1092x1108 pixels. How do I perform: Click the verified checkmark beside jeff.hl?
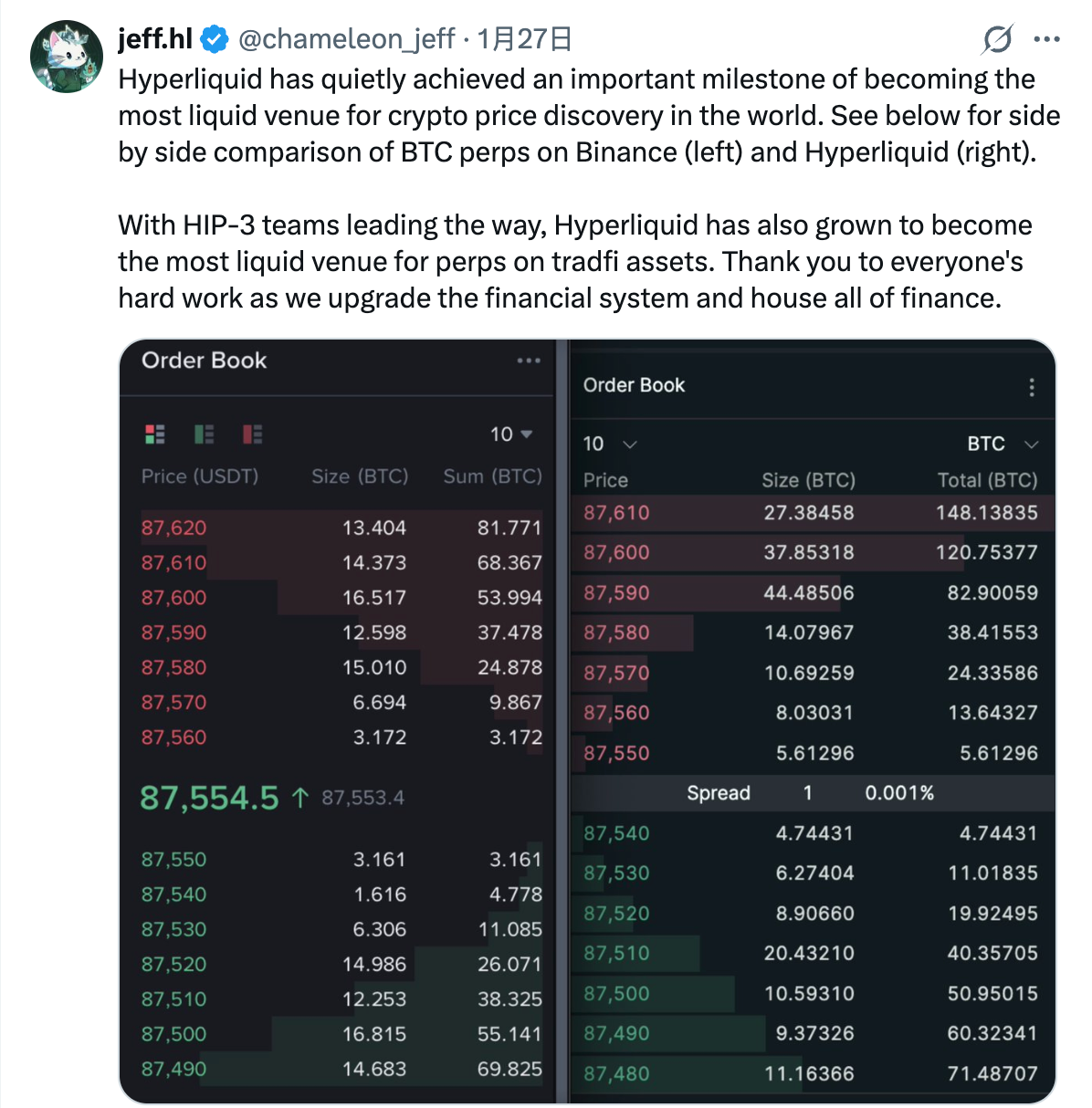pyautogui.click(x=213, y=39)
